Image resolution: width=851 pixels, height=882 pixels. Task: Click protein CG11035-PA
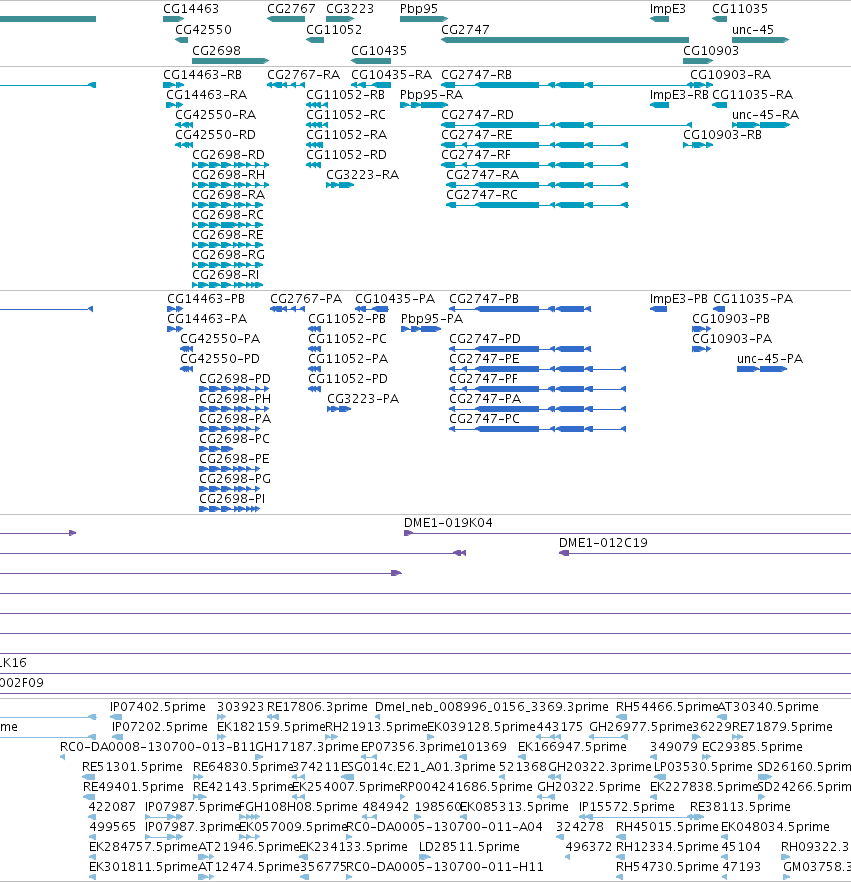753,299
